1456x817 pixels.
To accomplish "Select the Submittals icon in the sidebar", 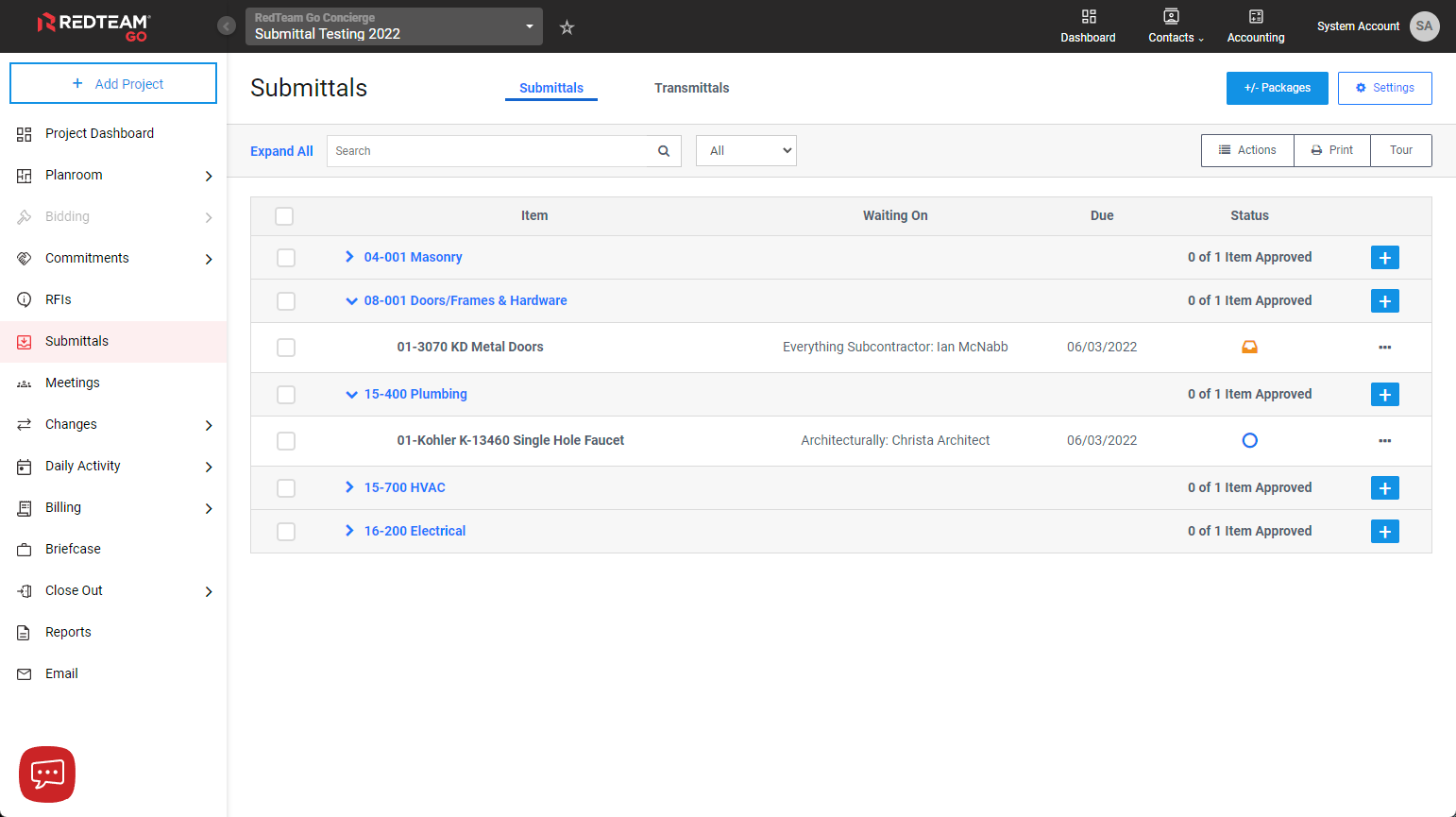I will tap(24, 341).
